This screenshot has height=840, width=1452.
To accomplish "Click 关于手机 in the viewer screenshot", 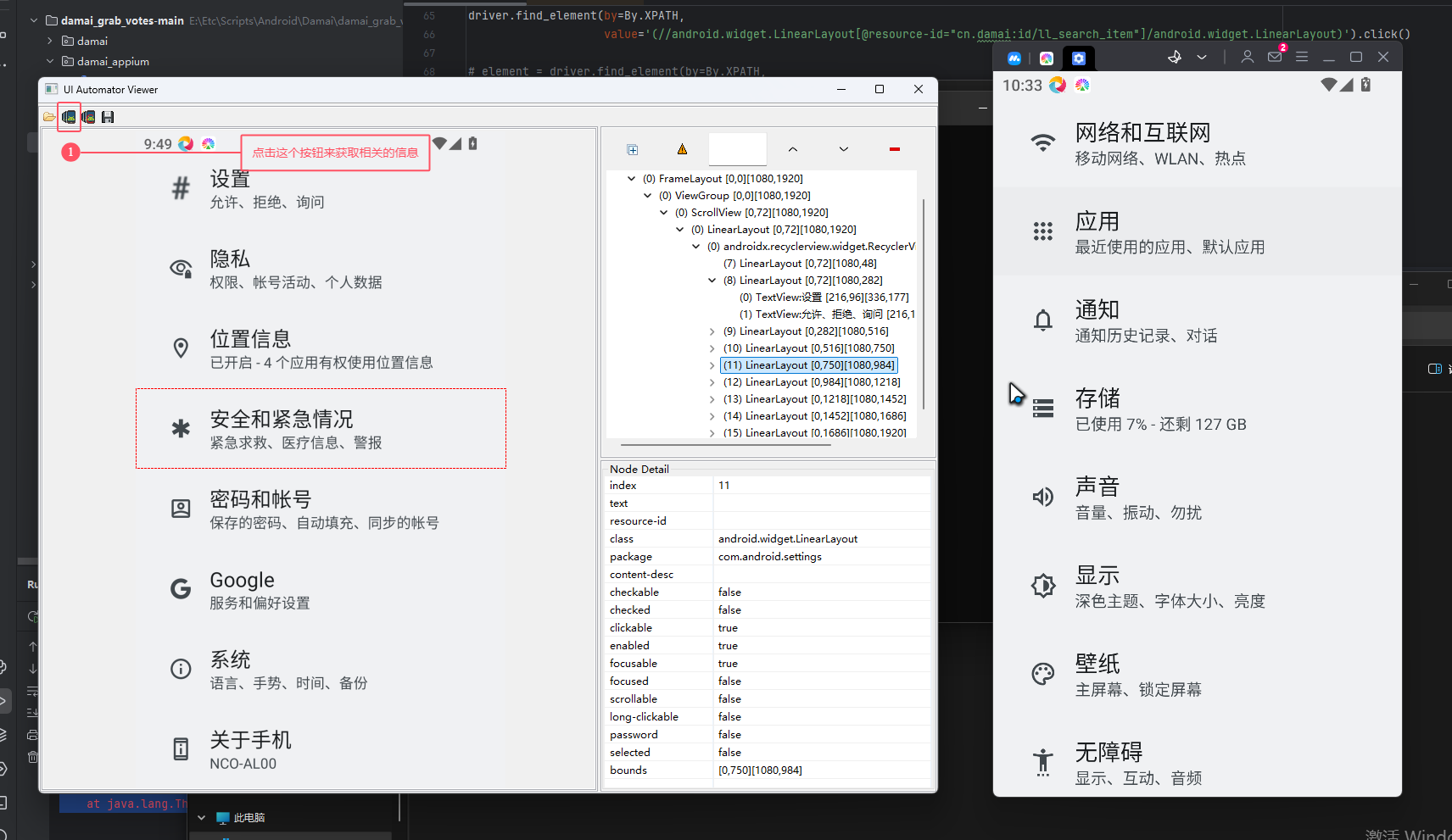I will coord(321,749).
